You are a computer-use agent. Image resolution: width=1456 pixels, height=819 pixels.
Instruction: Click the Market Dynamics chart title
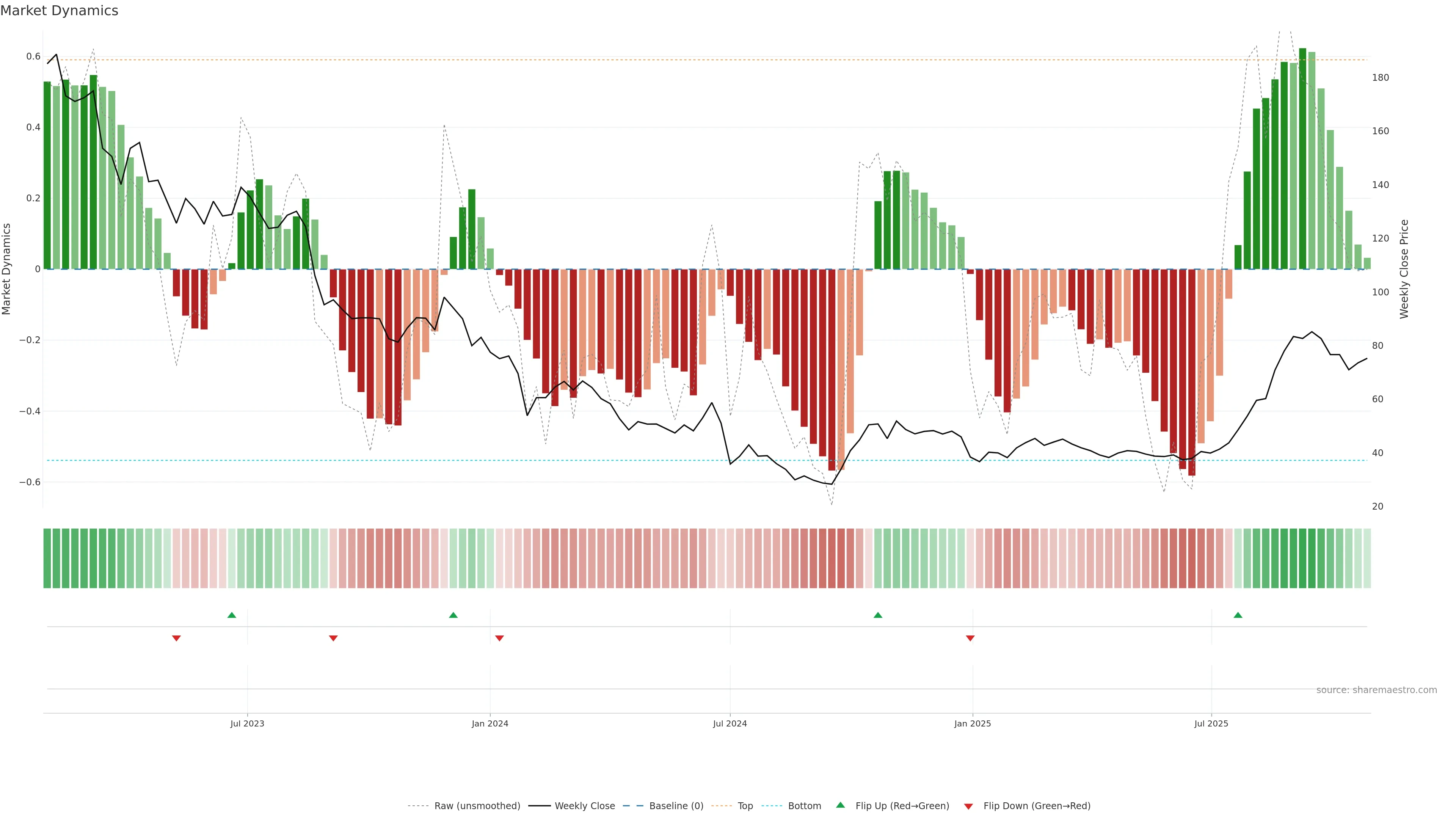60,11
